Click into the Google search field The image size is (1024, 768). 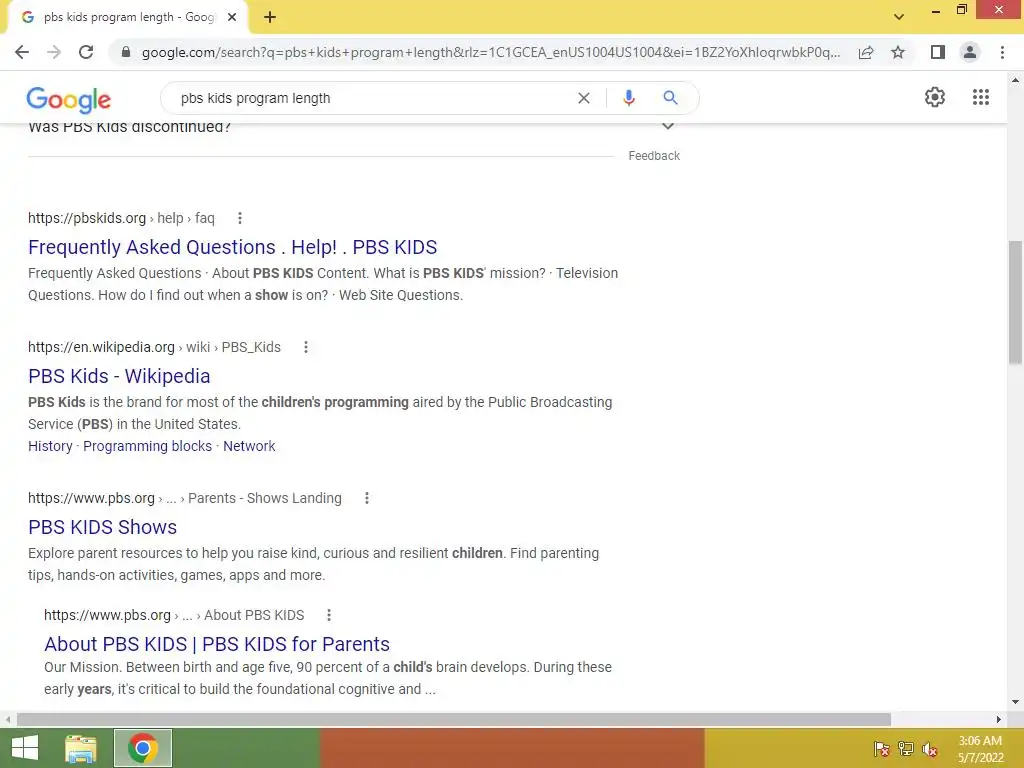coord(372,98)
